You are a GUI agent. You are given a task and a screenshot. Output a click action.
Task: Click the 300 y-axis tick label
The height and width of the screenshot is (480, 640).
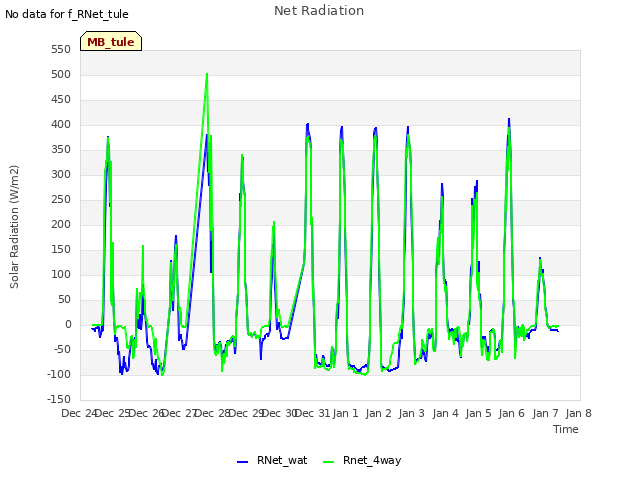pyautogui.click(x=61, y=174)
